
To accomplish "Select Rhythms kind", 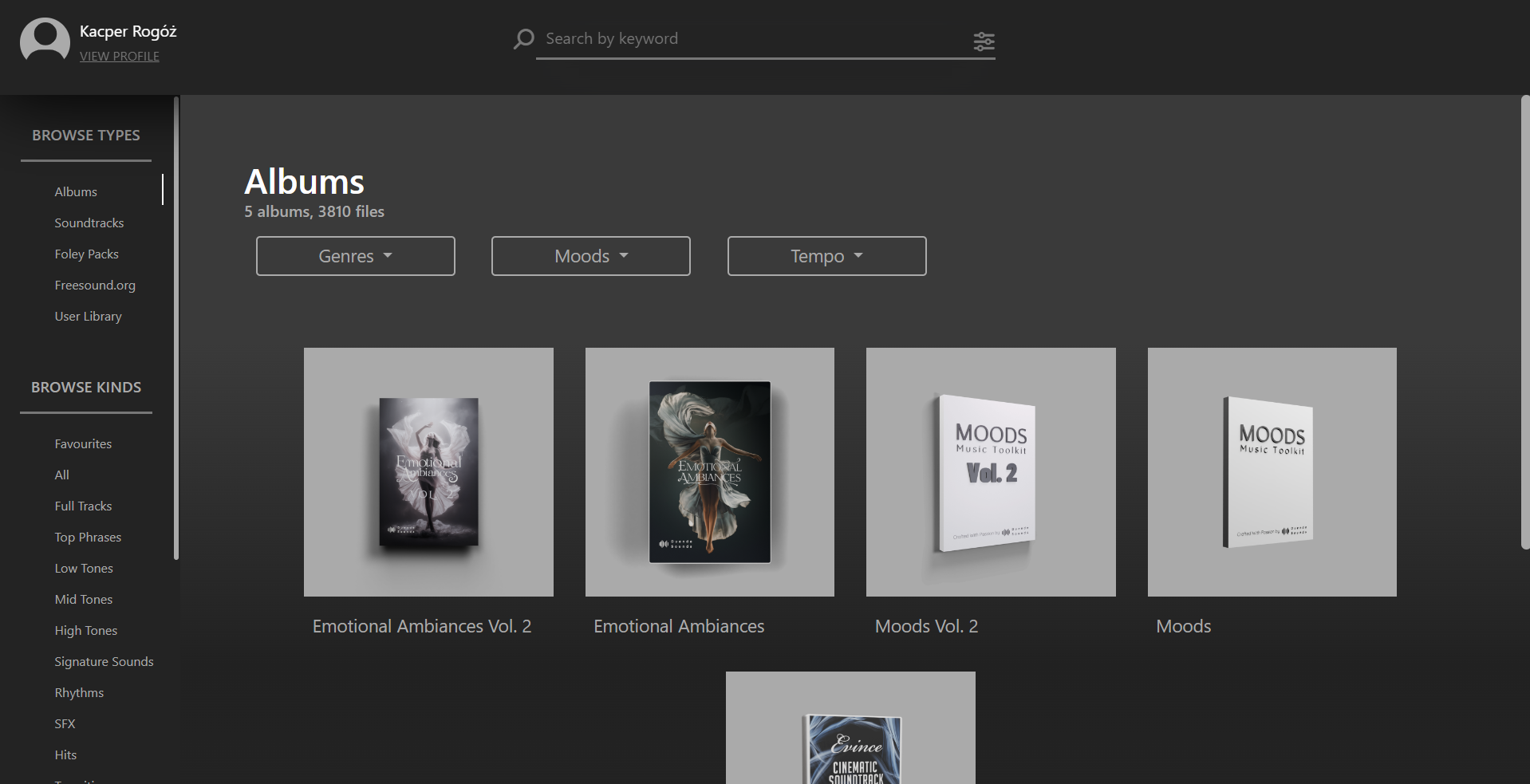I will tap(79, 693).
